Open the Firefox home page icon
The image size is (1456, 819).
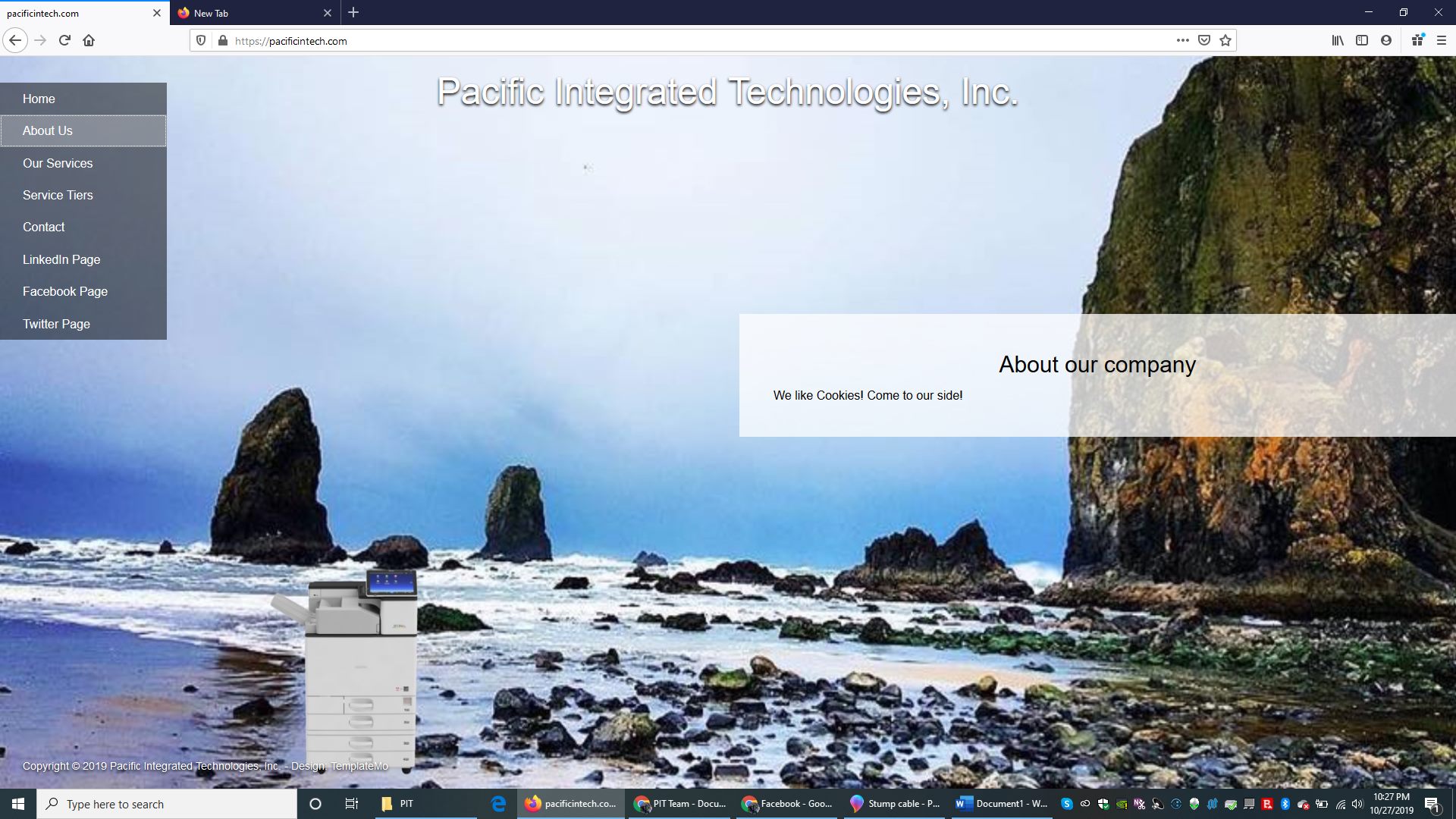coord(89,40)
